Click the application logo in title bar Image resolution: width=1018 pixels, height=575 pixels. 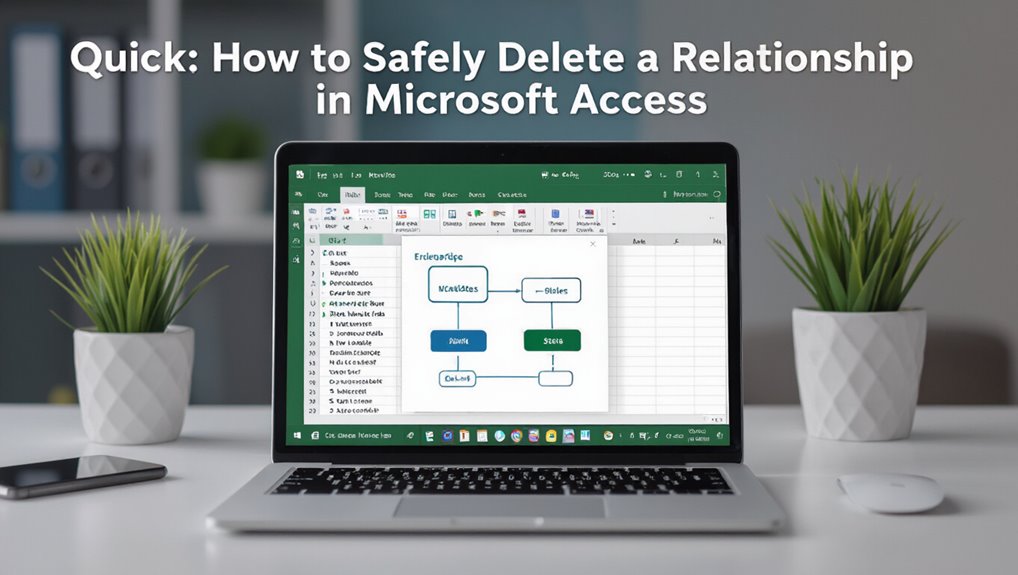point(300,175)
